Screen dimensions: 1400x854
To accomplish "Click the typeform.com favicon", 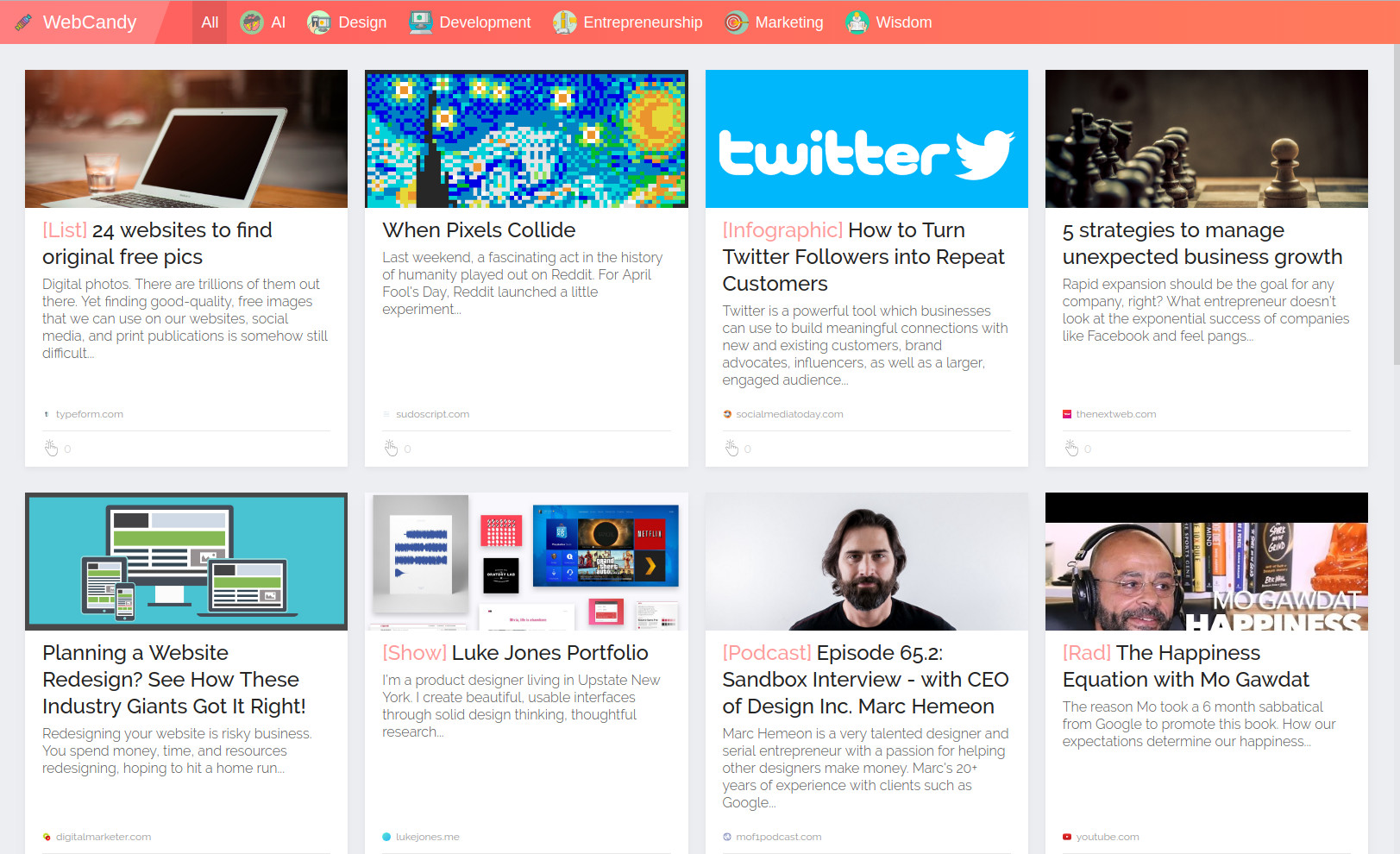I will click(x=47, y=414).
